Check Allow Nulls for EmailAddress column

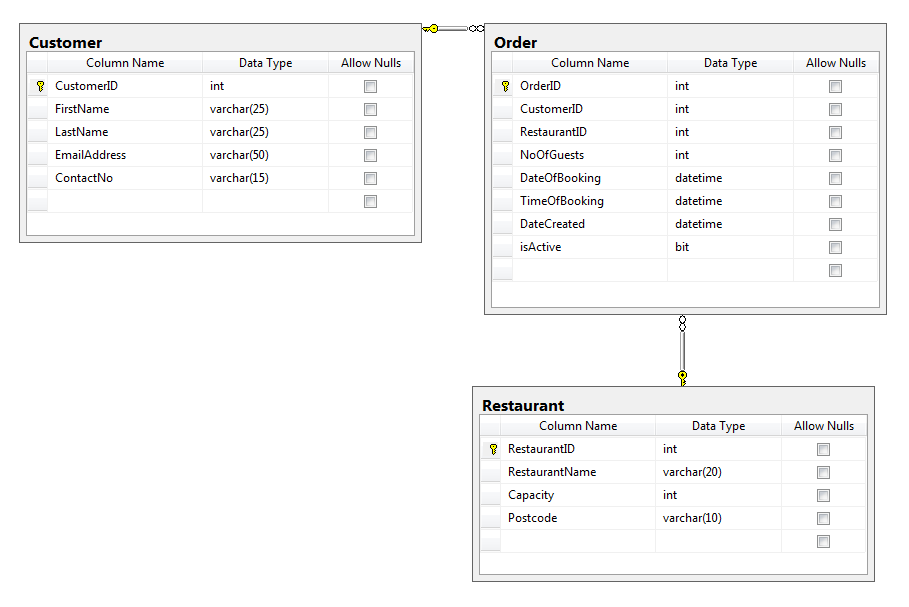pos(370,155)
